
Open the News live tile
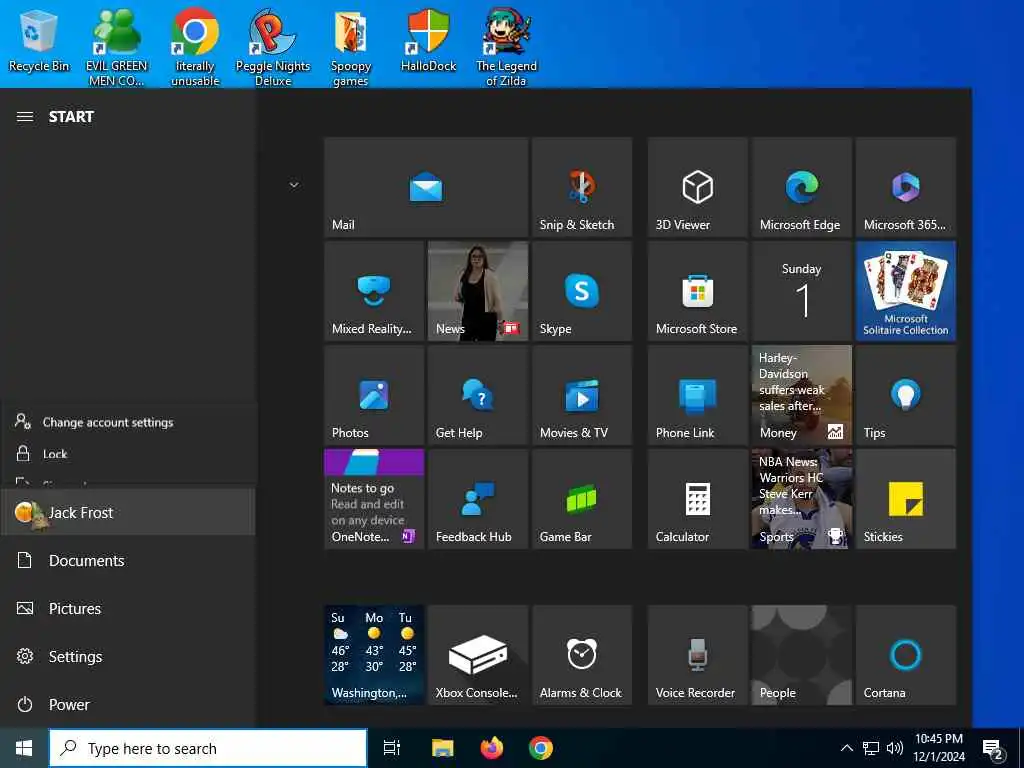[478, 291]
